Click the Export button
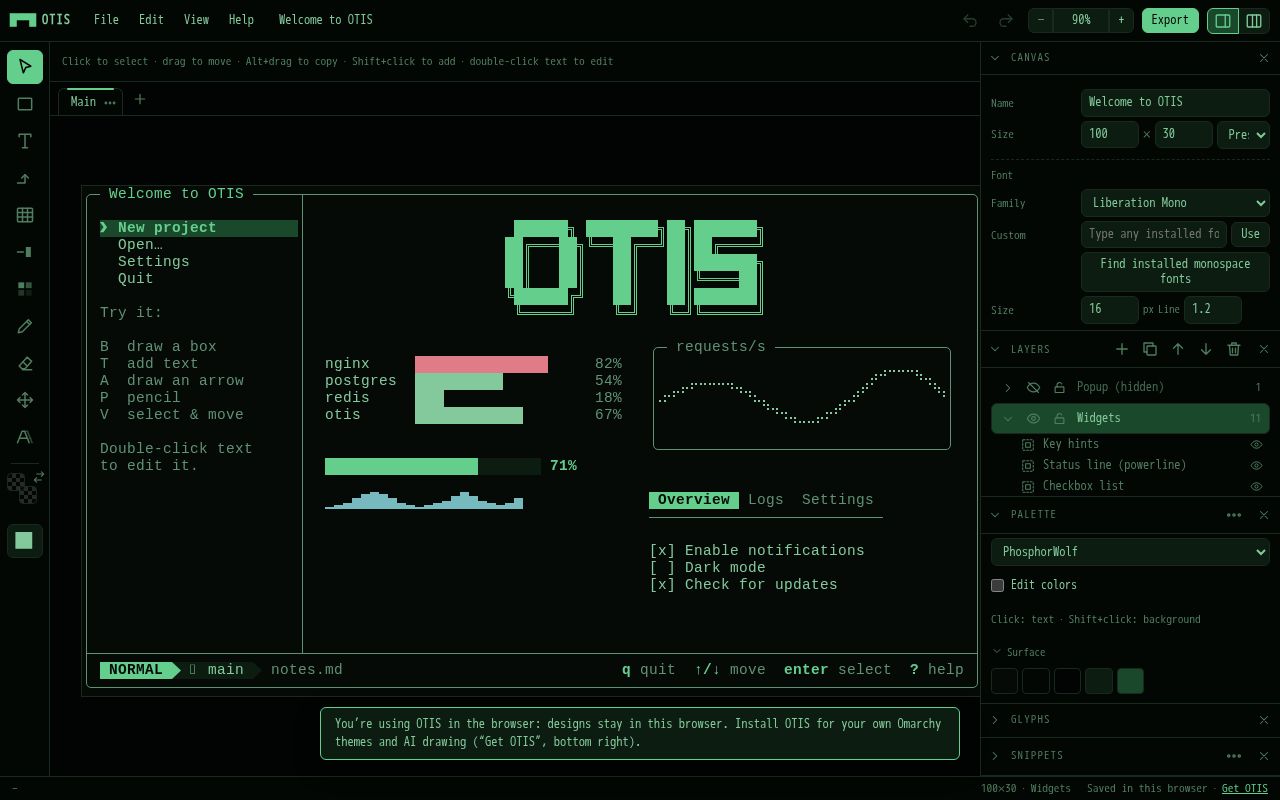The image size is (1280, 800). click(x=1170, y=20)
